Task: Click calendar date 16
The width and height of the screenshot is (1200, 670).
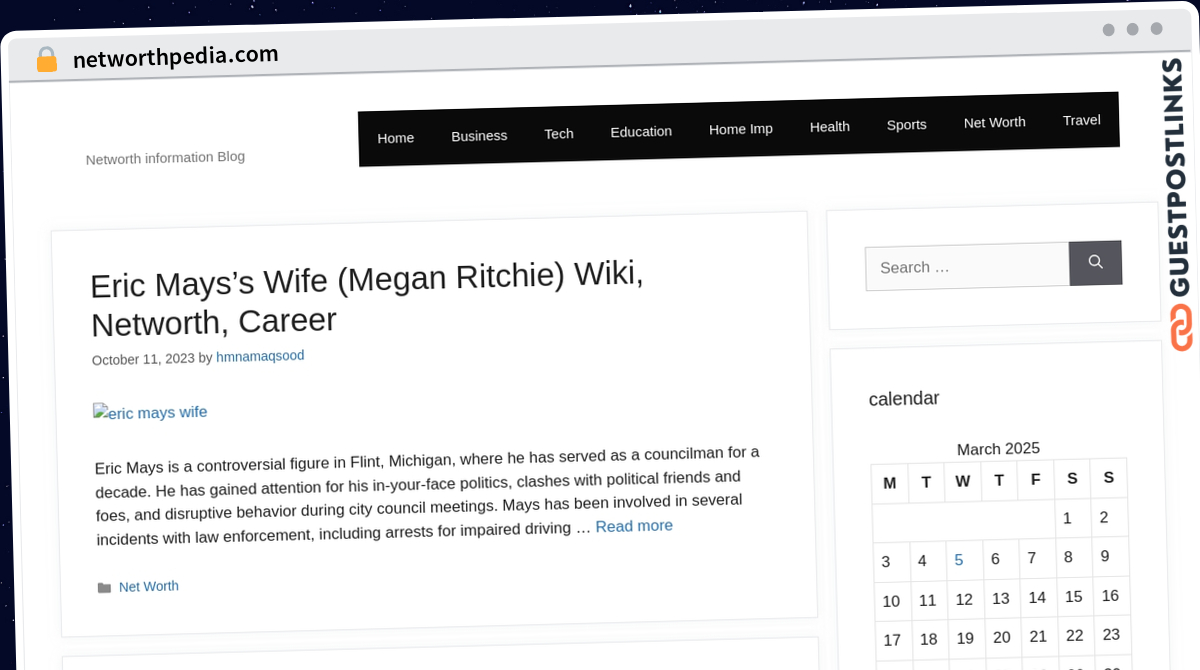Action: pyautogui.click(x=1110, y=596)
